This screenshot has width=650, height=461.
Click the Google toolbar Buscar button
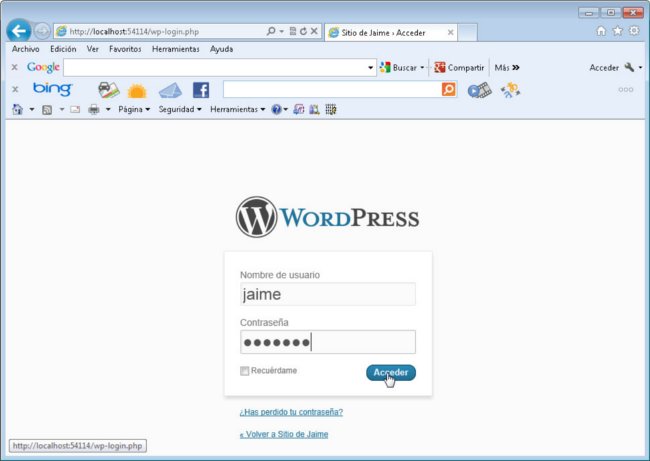point(398,67)
